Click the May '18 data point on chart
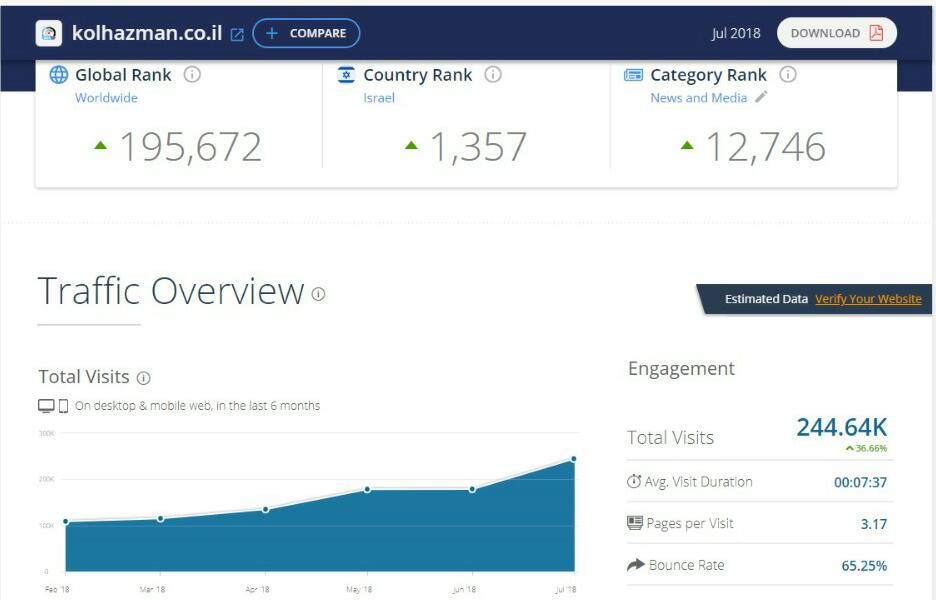The width and height of the screenshot is (936, 600). tap(368, 489)
